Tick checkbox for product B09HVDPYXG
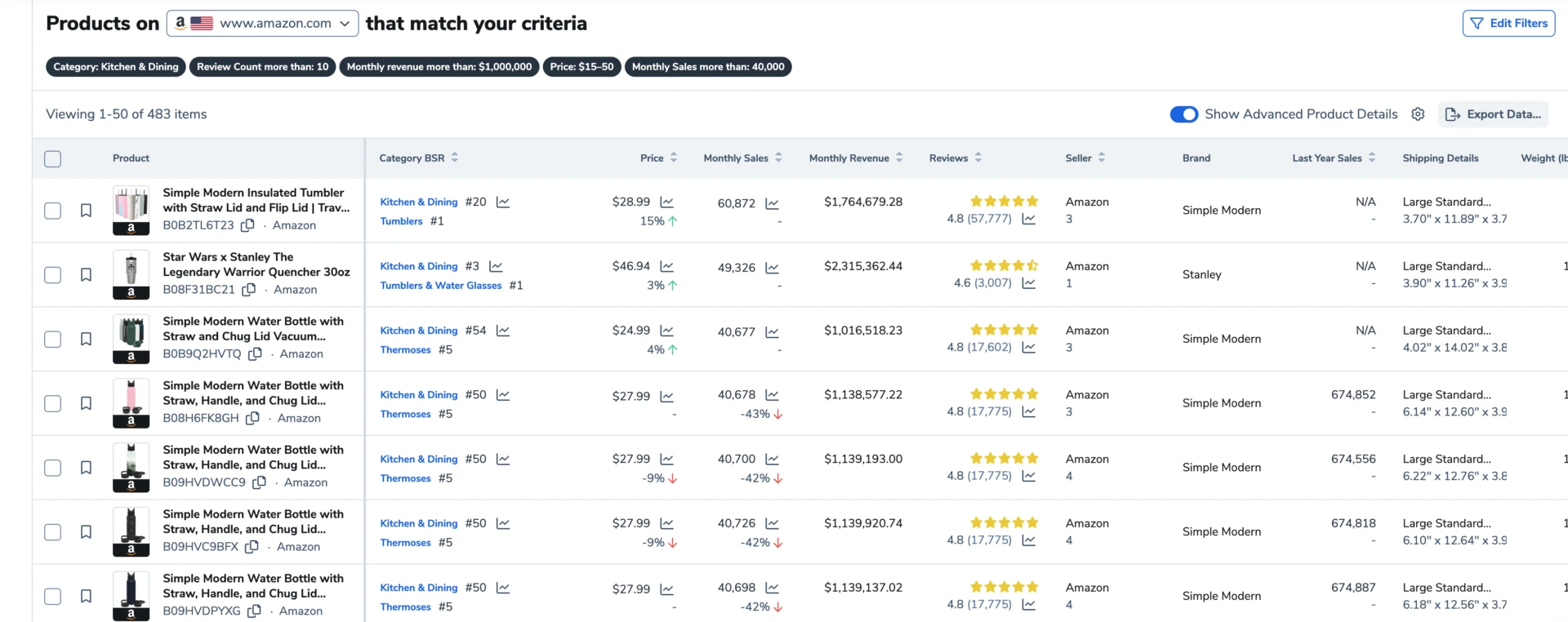This screenshot has height=622, width=1568. 53,597
